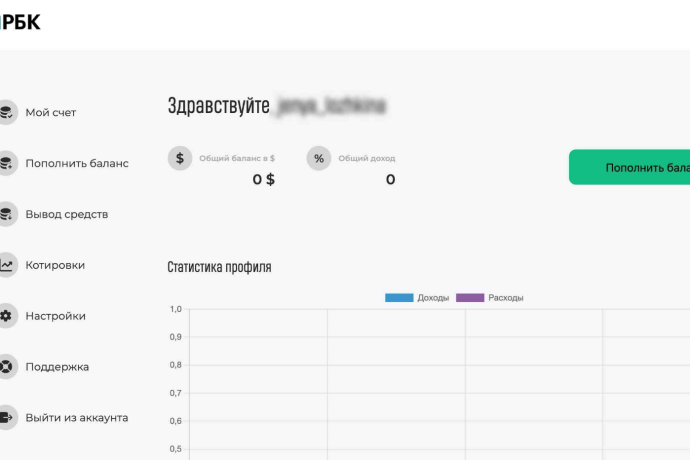Open Настройки from the sidebar

55,316
